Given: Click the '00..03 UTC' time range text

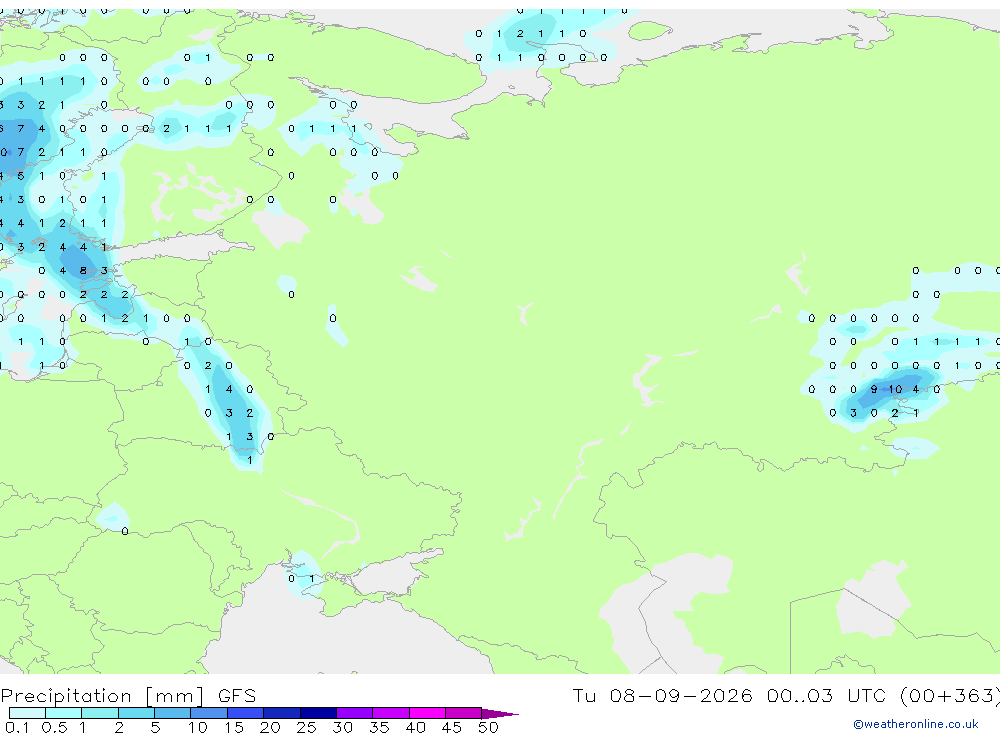Looking at the screenshot, I should [827, 695].
